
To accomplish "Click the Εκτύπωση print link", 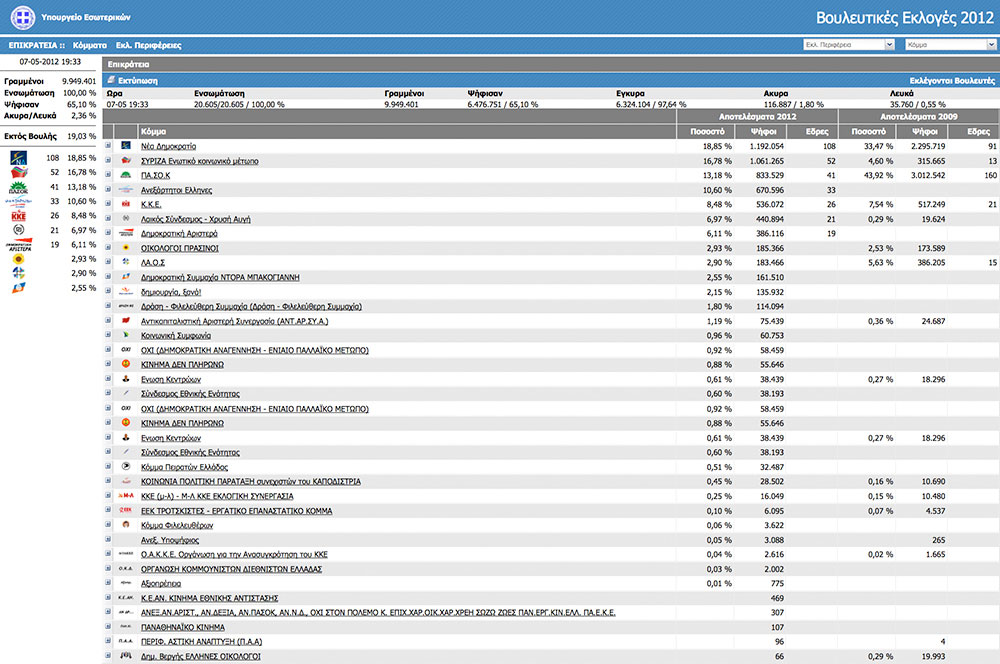I will click(x=138, y=80).
